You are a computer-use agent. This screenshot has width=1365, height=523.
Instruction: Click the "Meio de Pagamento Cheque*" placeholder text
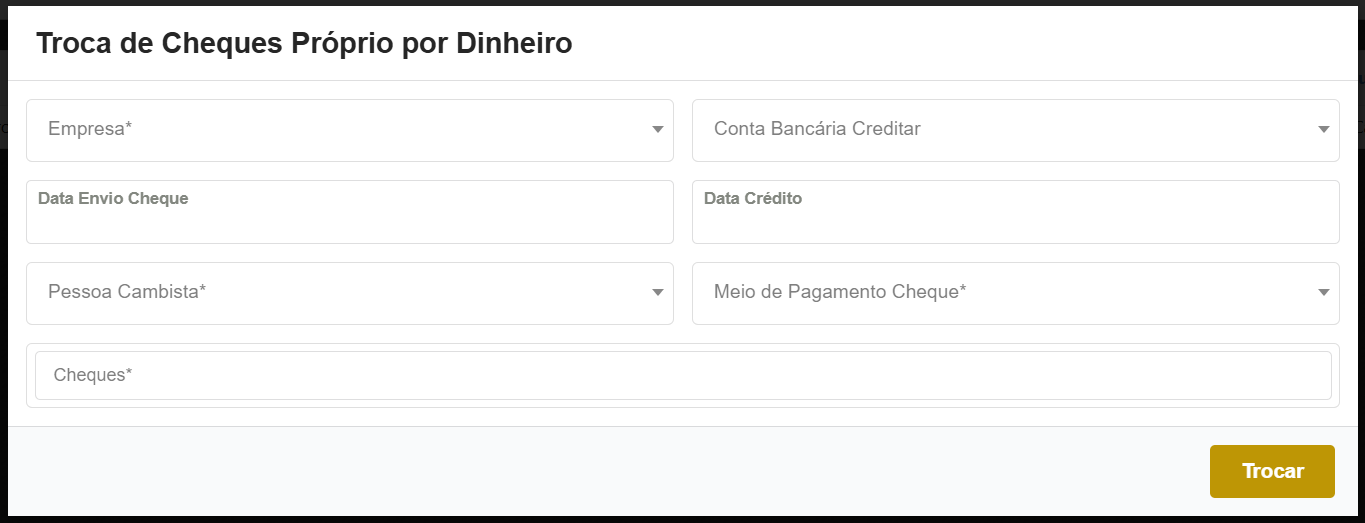pos(840,292)
